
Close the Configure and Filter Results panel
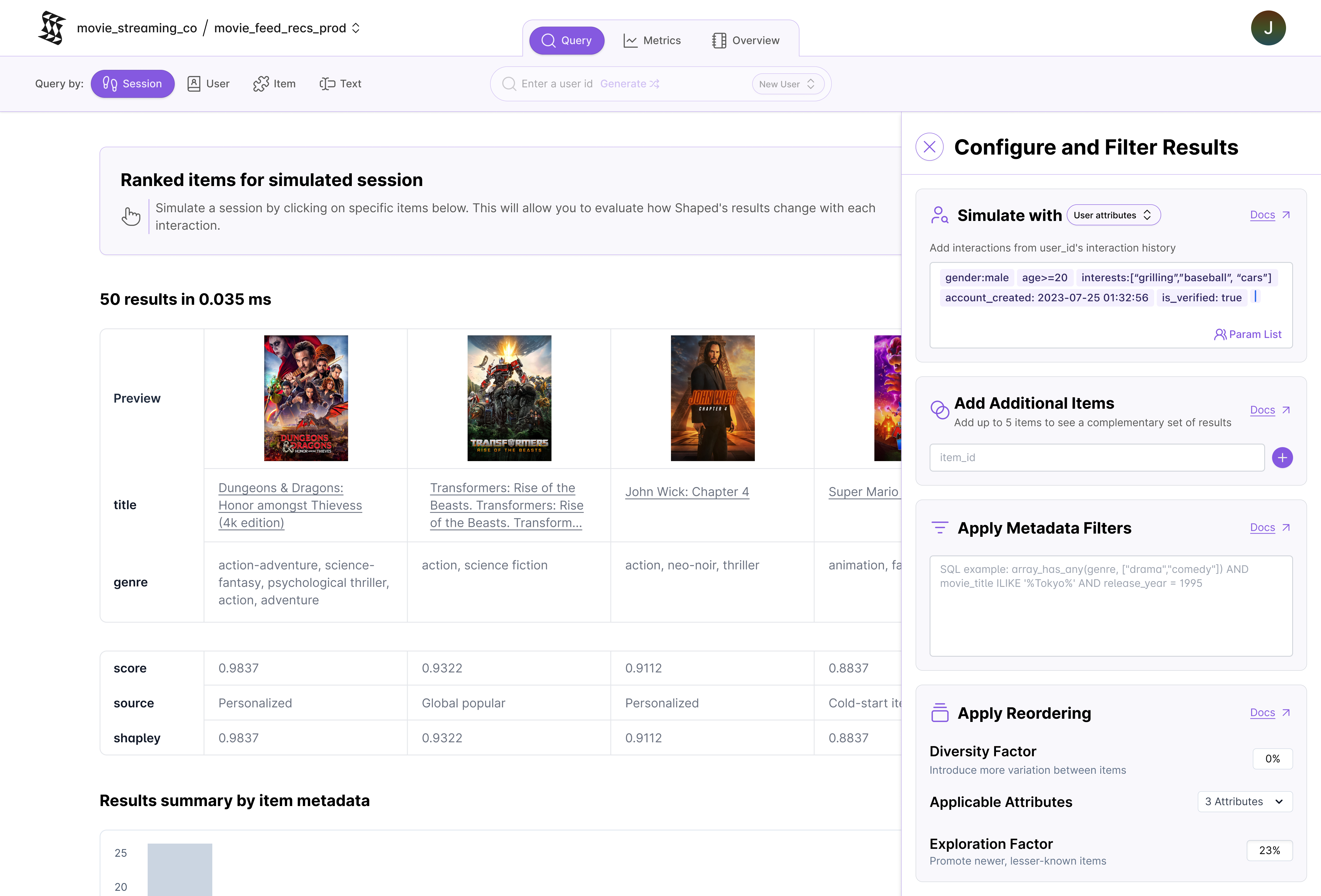[929, 147]
